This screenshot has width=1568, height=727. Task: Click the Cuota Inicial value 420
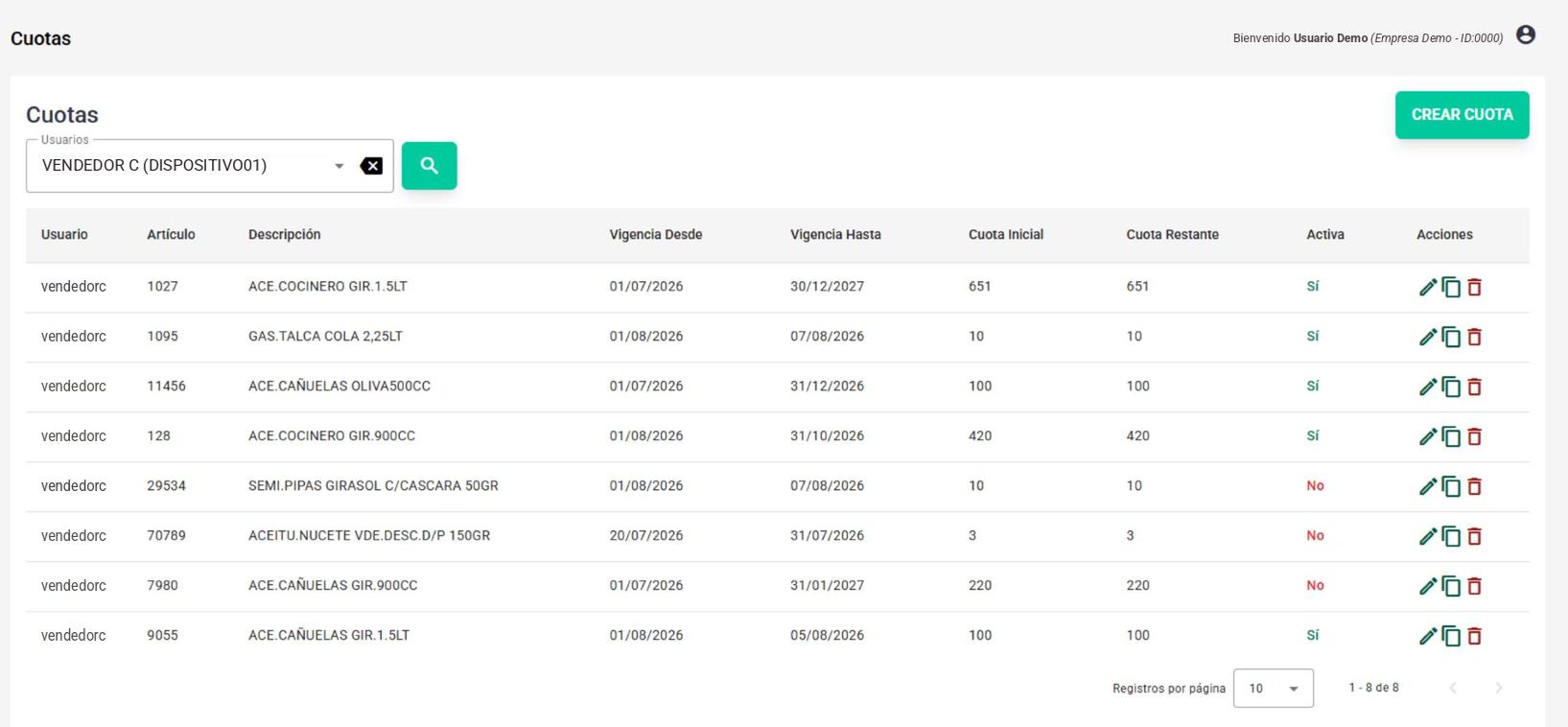pyautogui.click(x=980, y=436)
